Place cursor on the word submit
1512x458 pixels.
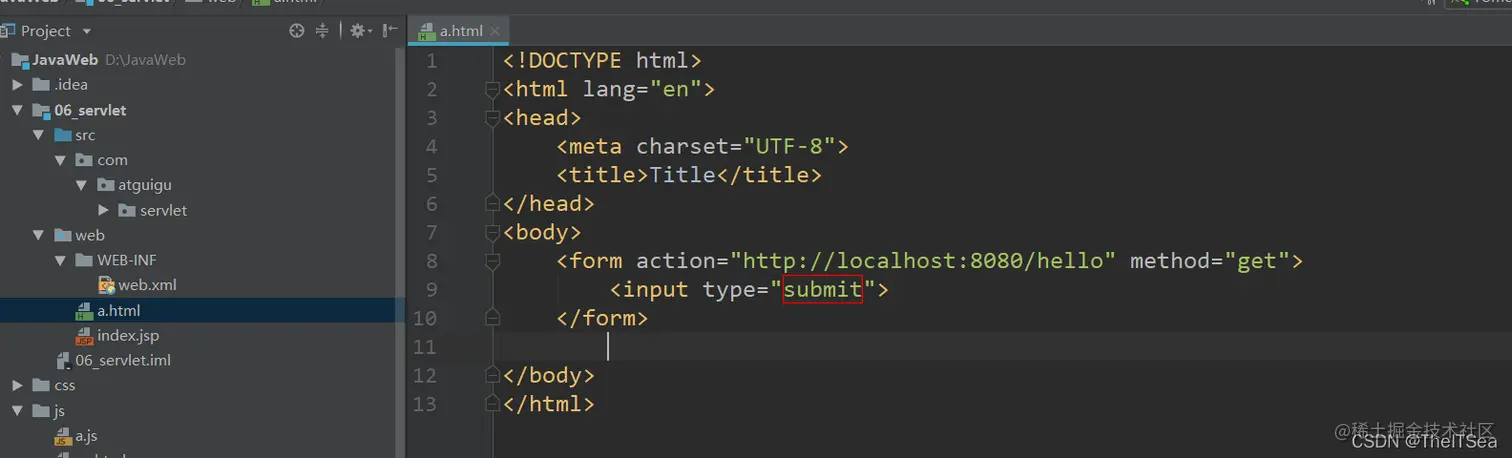(x=822, y=290)
